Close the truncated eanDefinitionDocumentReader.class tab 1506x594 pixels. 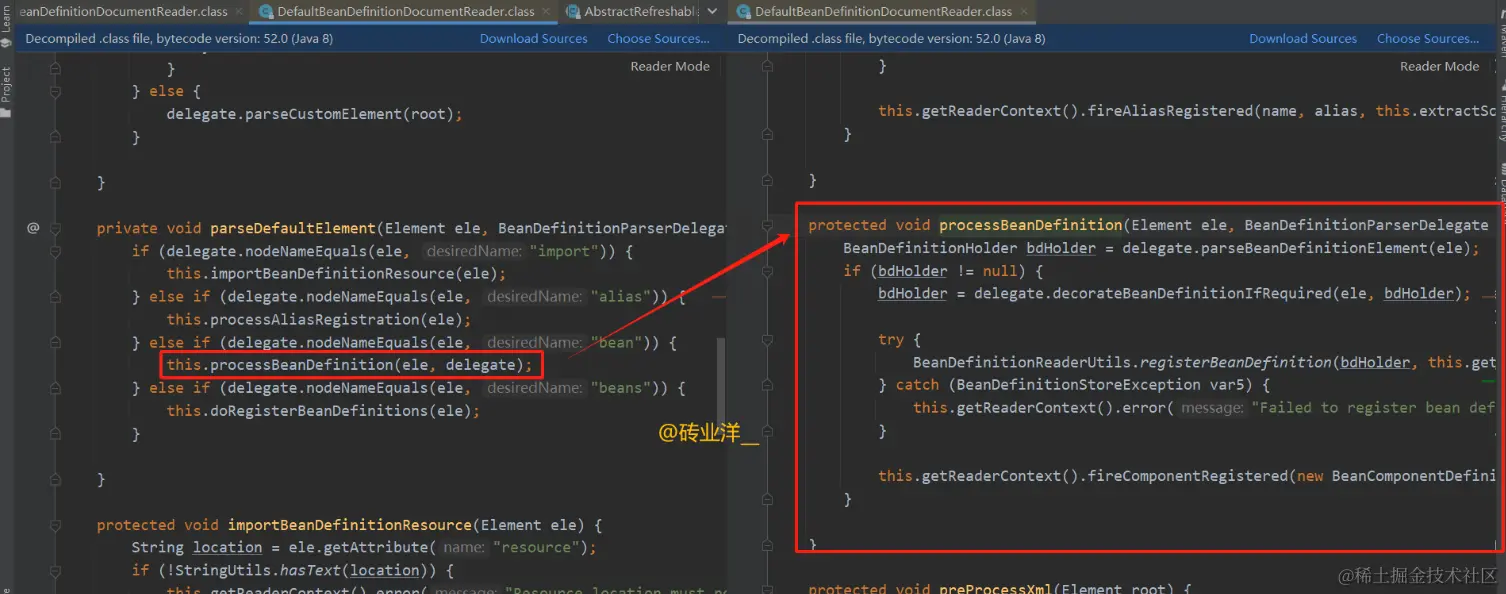tap(239, 12)
